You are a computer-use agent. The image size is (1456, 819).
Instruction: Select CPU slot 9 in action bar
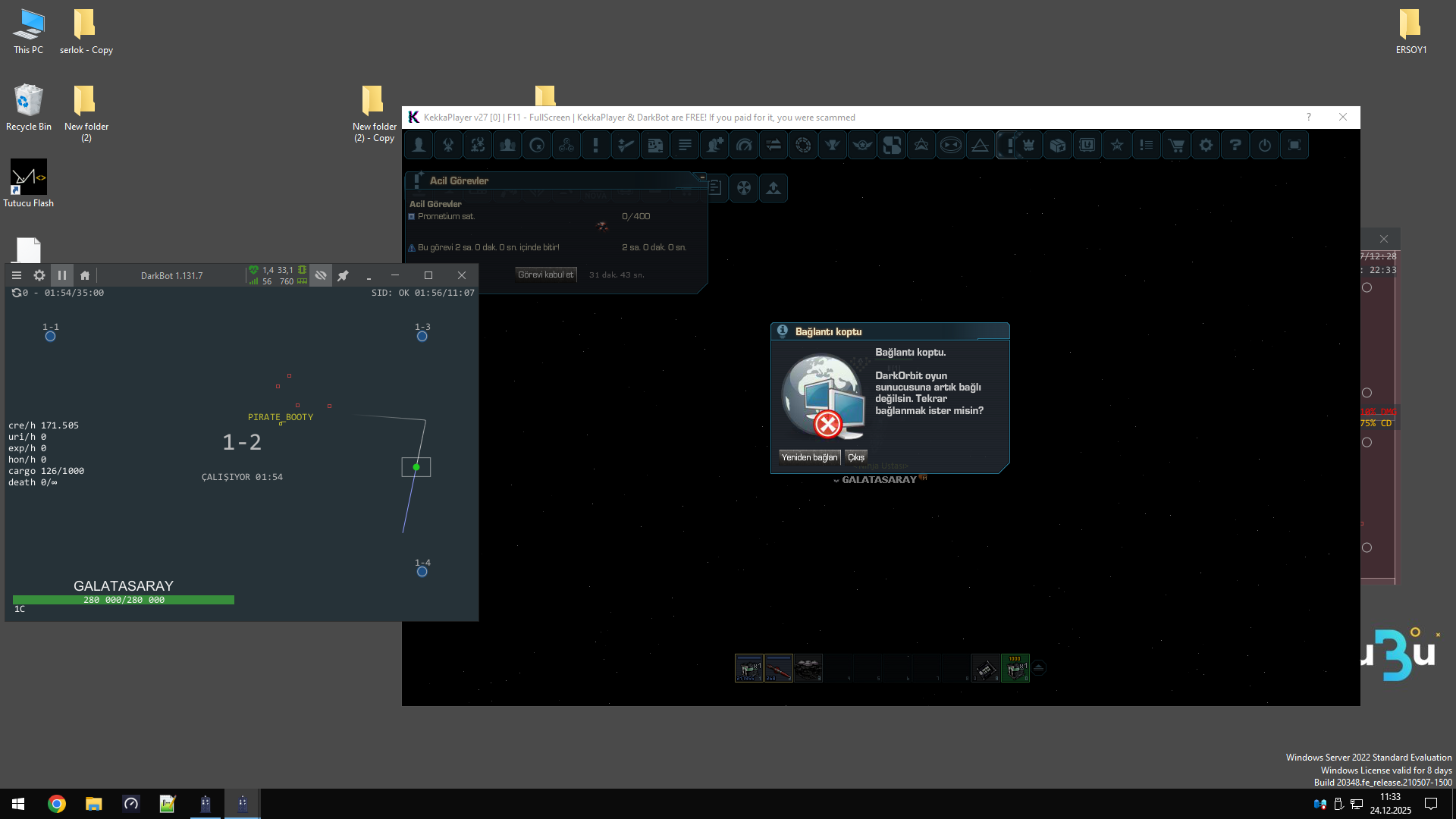pyautogui.click(x=986, y=668)
